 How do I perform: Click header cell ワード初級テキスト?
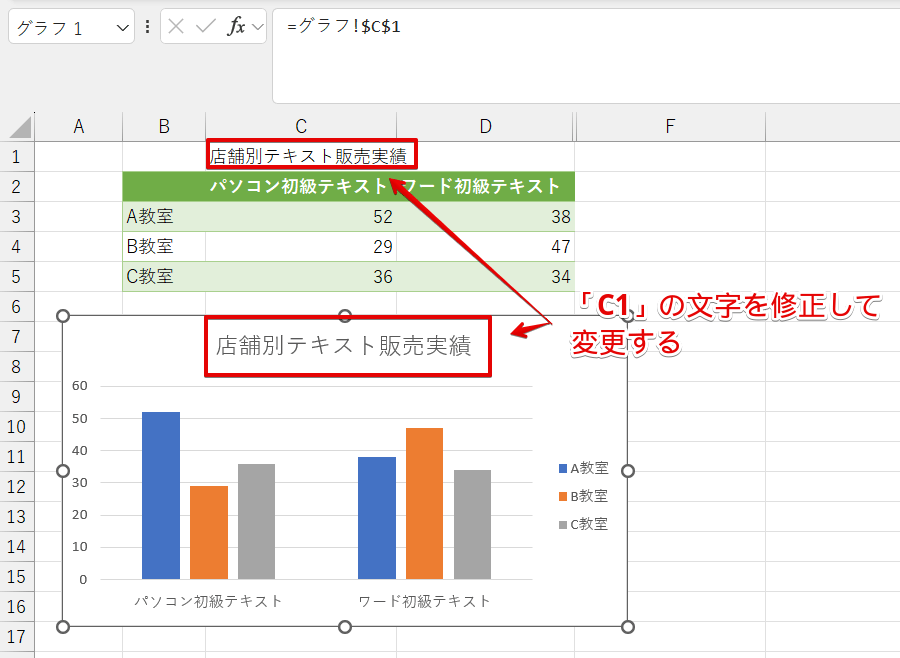pos(486,186)
